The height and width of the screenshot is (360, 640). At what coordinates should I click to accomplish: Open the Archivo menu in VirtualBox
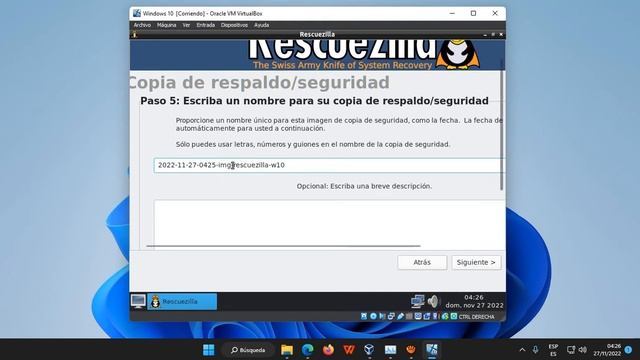click(x=142, y=25)
